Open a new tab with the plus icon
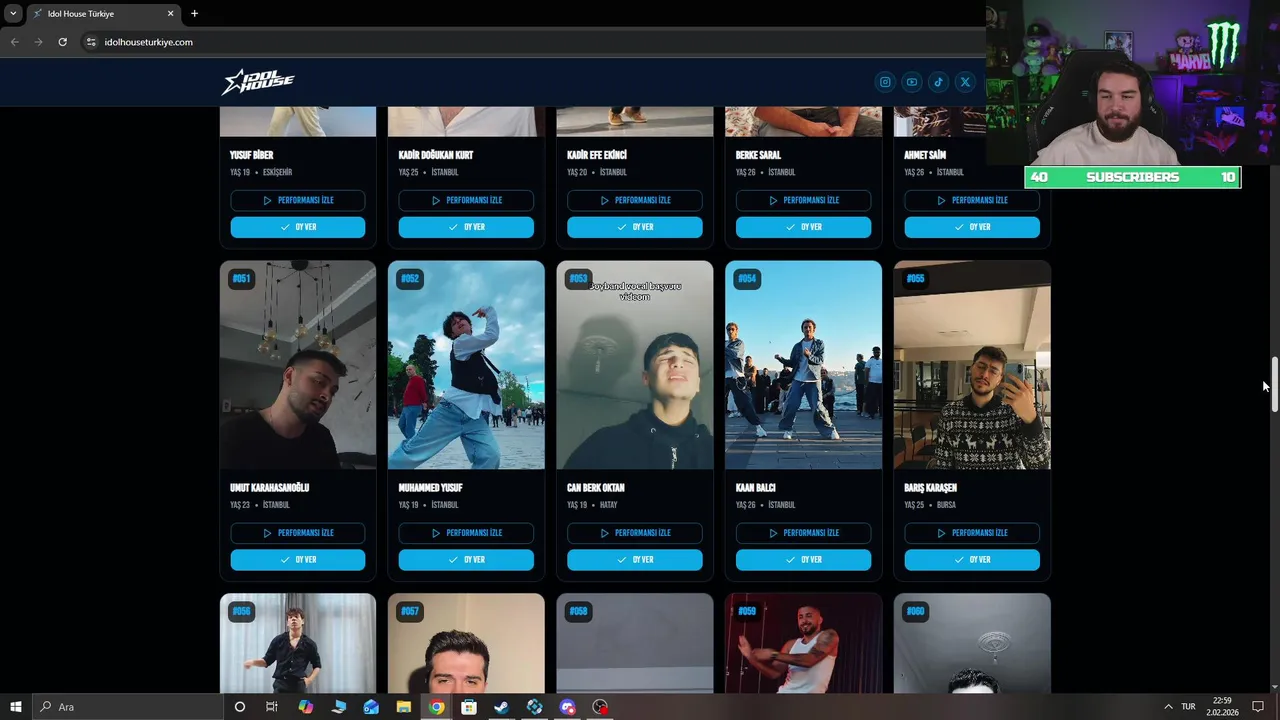1280x720 pixels. 194,14
